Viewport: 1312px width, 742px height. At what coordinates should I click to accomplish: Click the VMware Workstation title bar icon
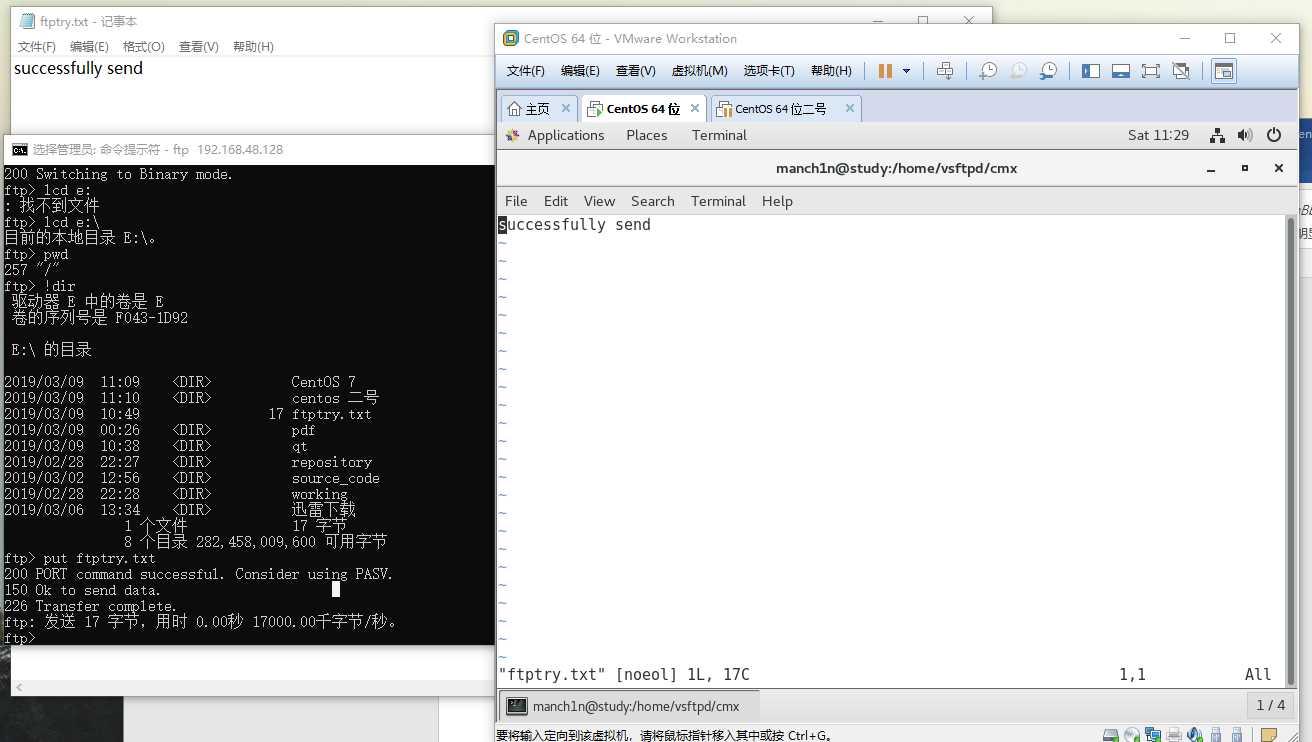(x=512, y=38)
